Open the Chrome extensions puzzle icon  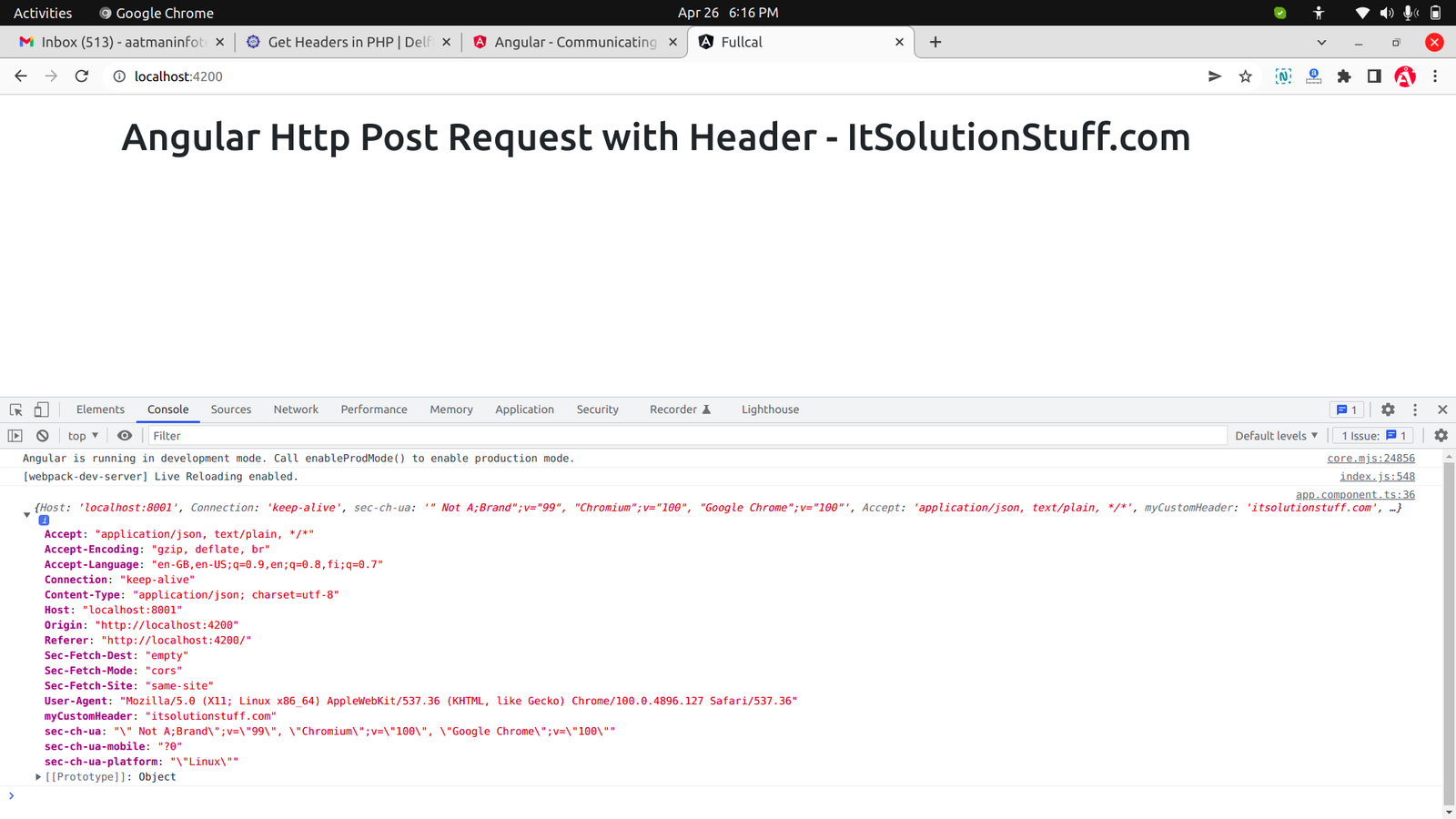click(1344, 76)
